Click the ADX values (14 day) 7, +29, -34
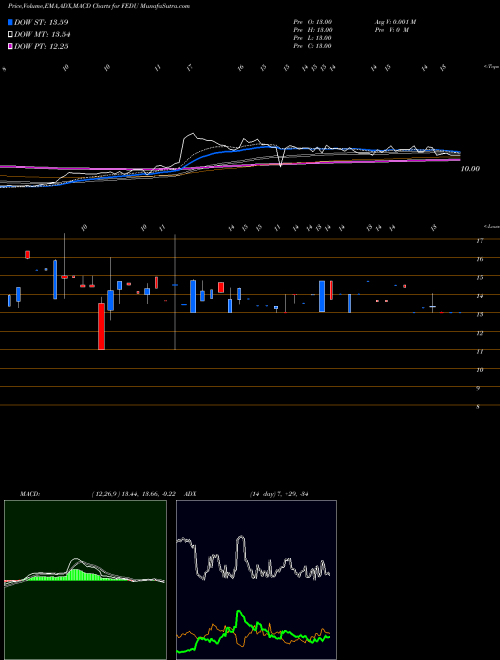Viewport: 500px width, 660px height. (279, 494)
